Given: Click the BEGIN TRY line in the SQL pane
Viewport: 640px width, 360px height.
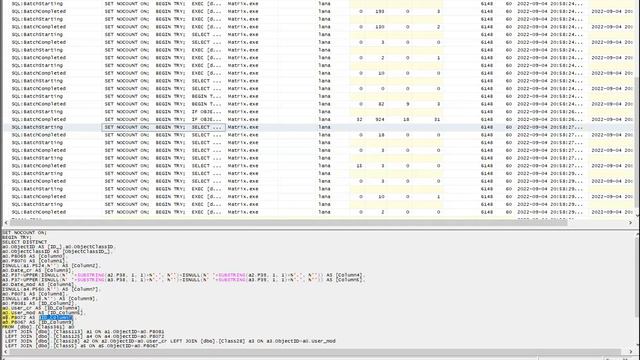Looking at the screenshot, I should point(17,237).
